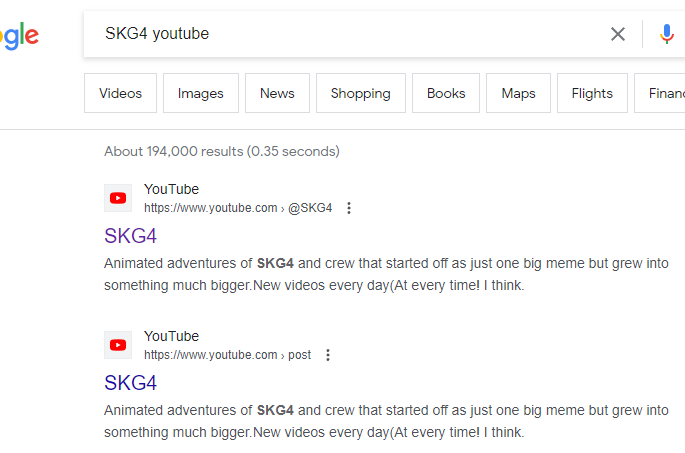
Task: Switch to the Maps filter
Action: click(519, 93)
